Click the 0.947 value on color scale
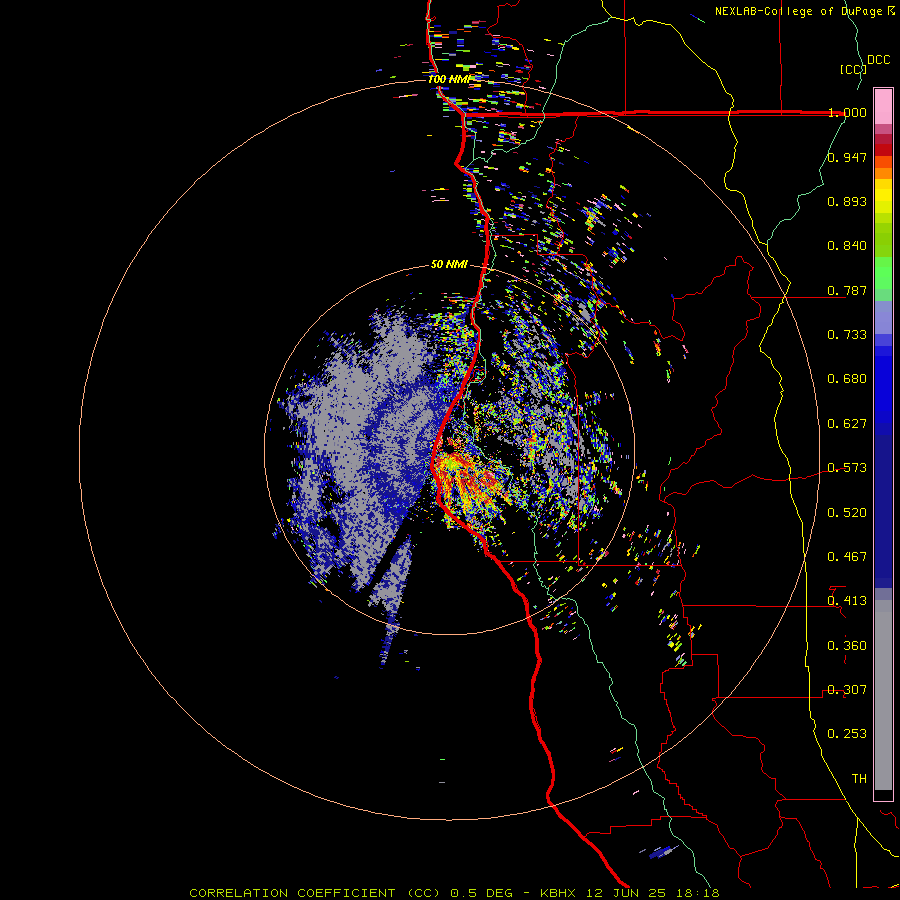Viewport: 900px width, 900px height. pyautogui.click(x=847, y=157)
